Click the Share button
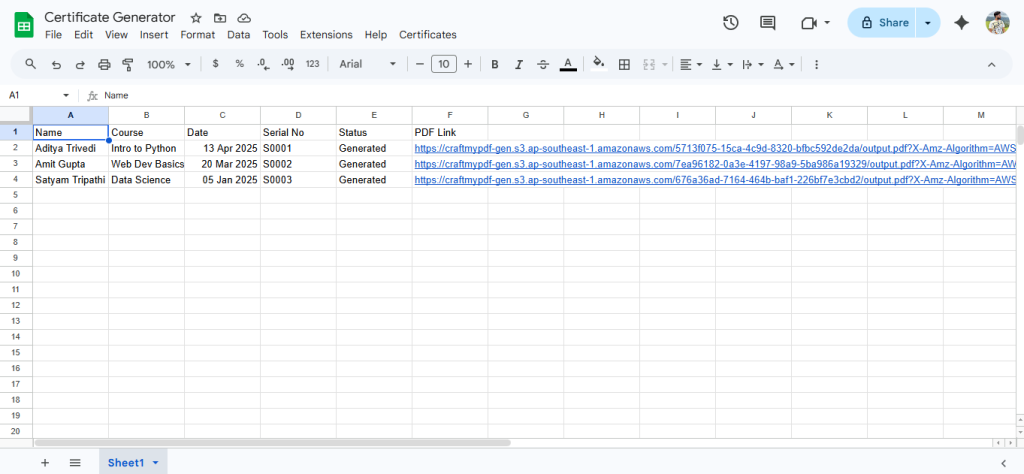Screen dimensions: 1024x474 click(x=884, y=23)
